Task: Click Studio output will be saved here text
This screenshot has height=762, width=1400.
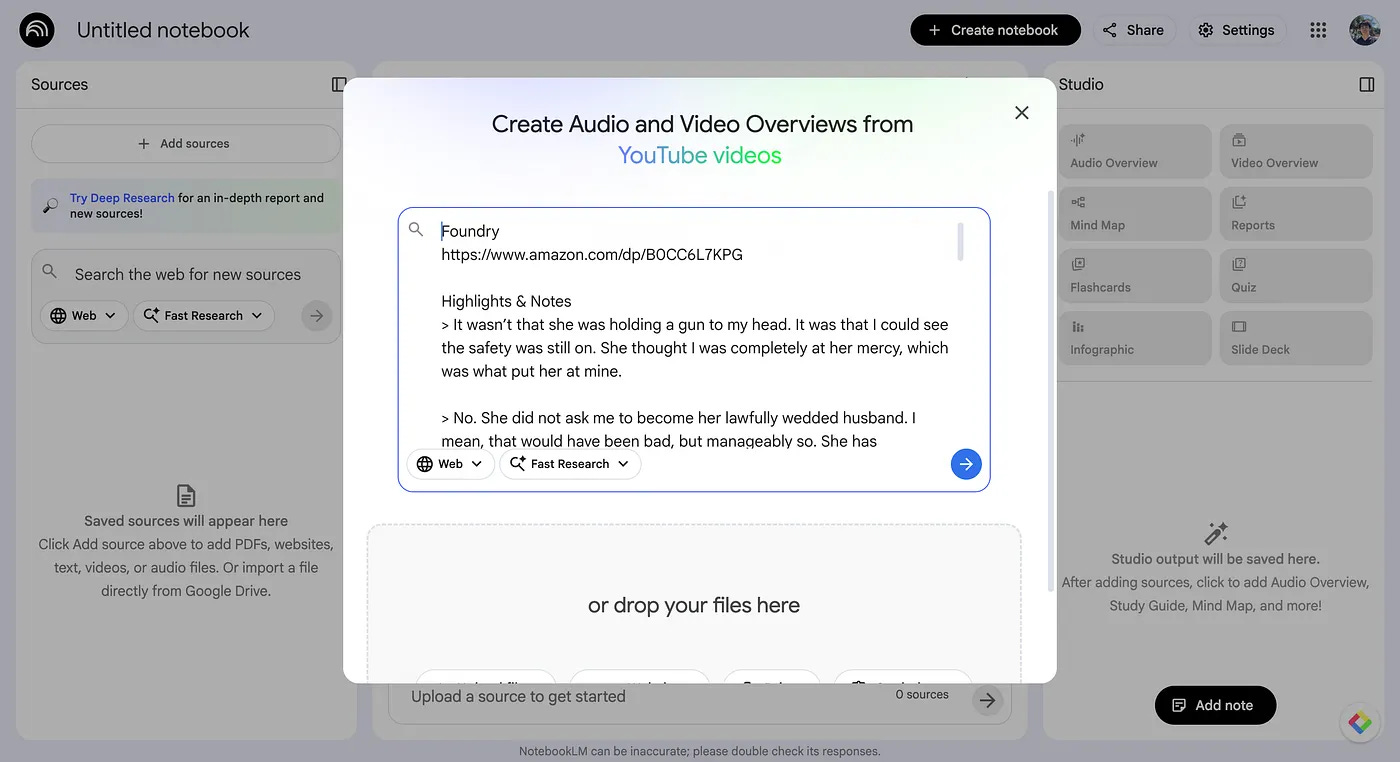Action: [1215, 559]
